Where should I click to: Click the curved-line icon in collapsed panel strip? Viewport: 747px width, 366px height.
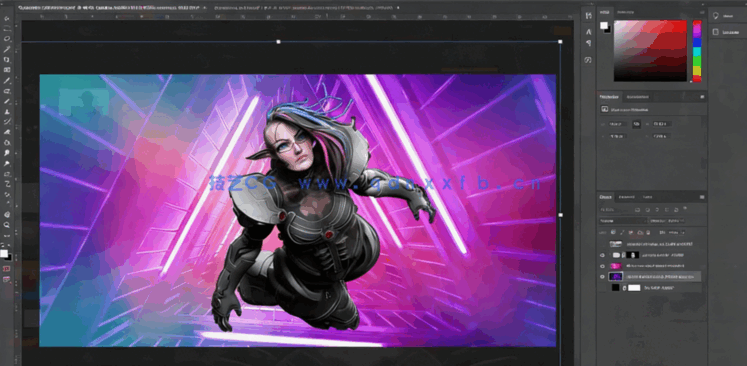[588, 60]
